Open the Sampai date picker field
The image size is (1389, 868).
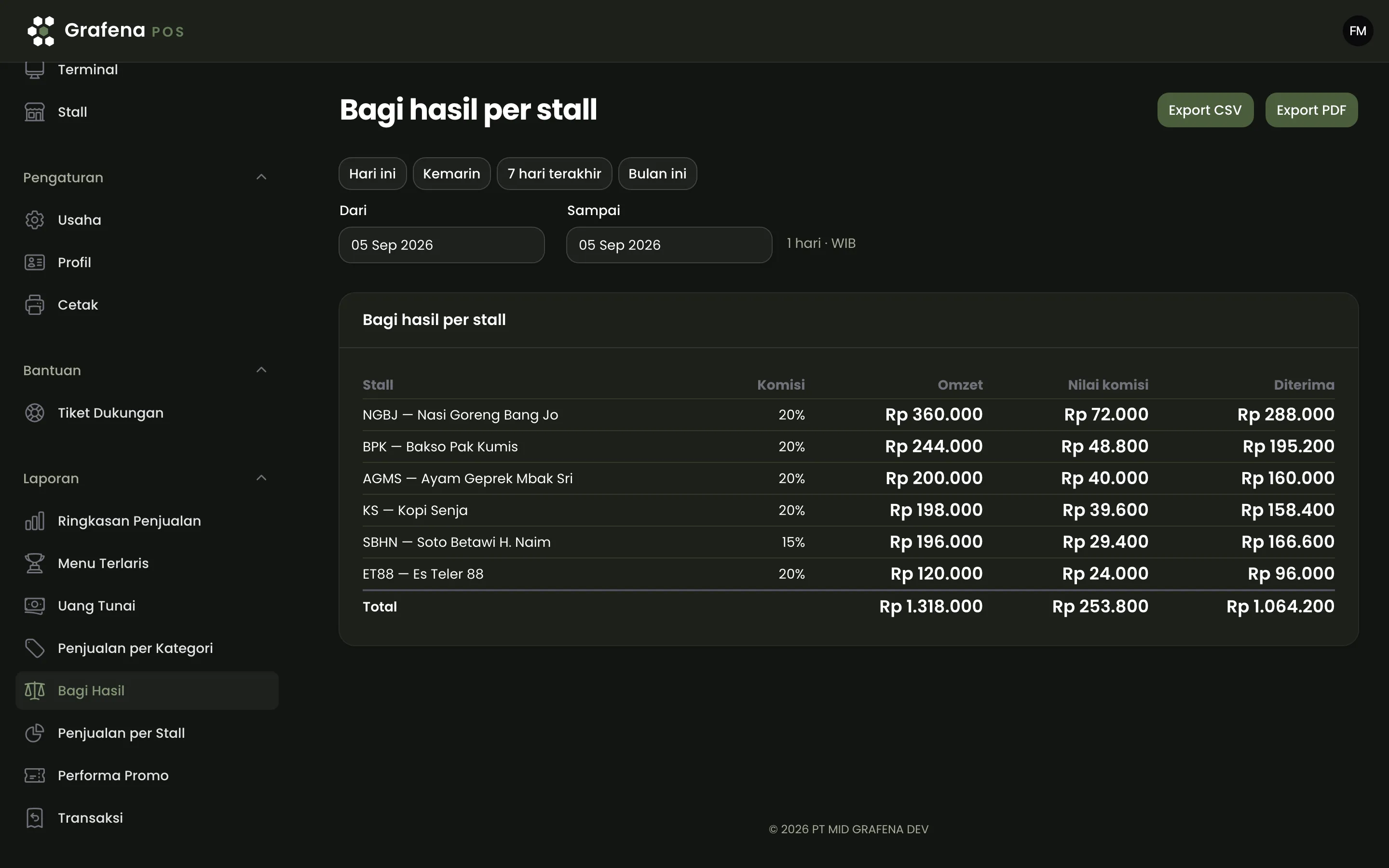tap(668, 245)
